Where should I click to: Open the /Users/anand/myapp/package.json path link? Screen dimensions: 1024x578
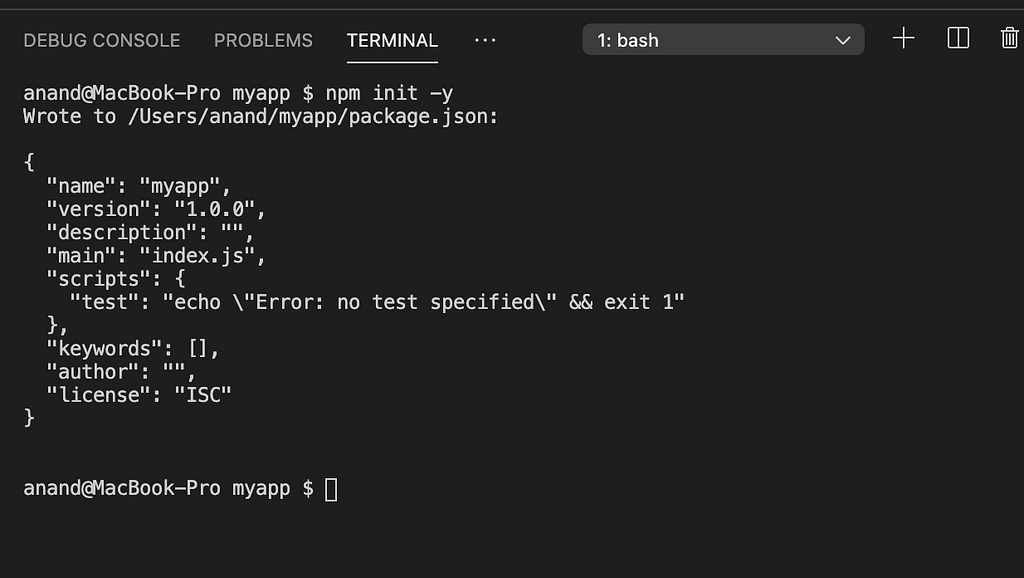pos(313,117)
